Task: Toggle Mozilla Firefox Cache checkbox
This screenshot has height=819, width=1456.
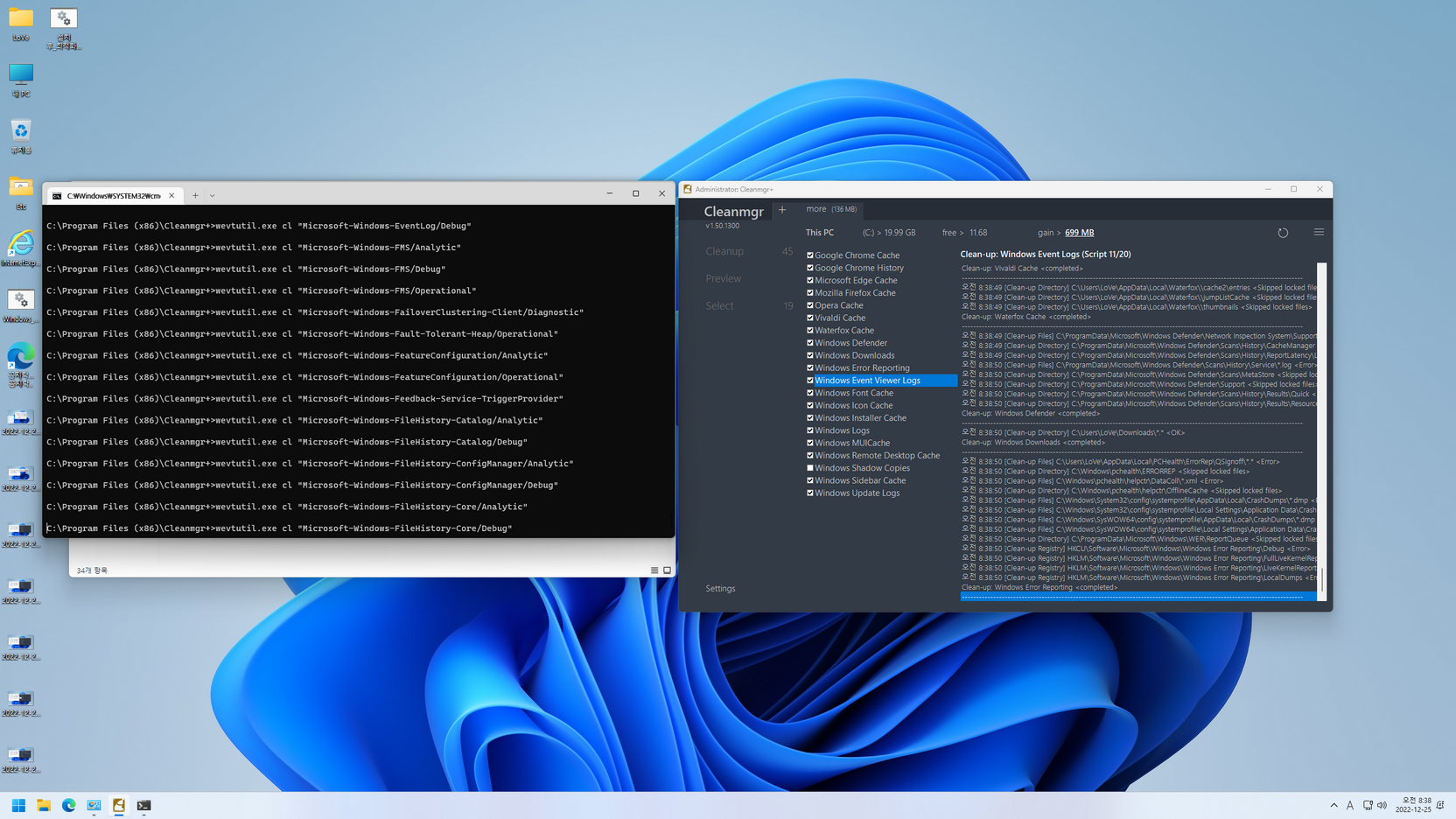Action: click(x=810, y=293)
